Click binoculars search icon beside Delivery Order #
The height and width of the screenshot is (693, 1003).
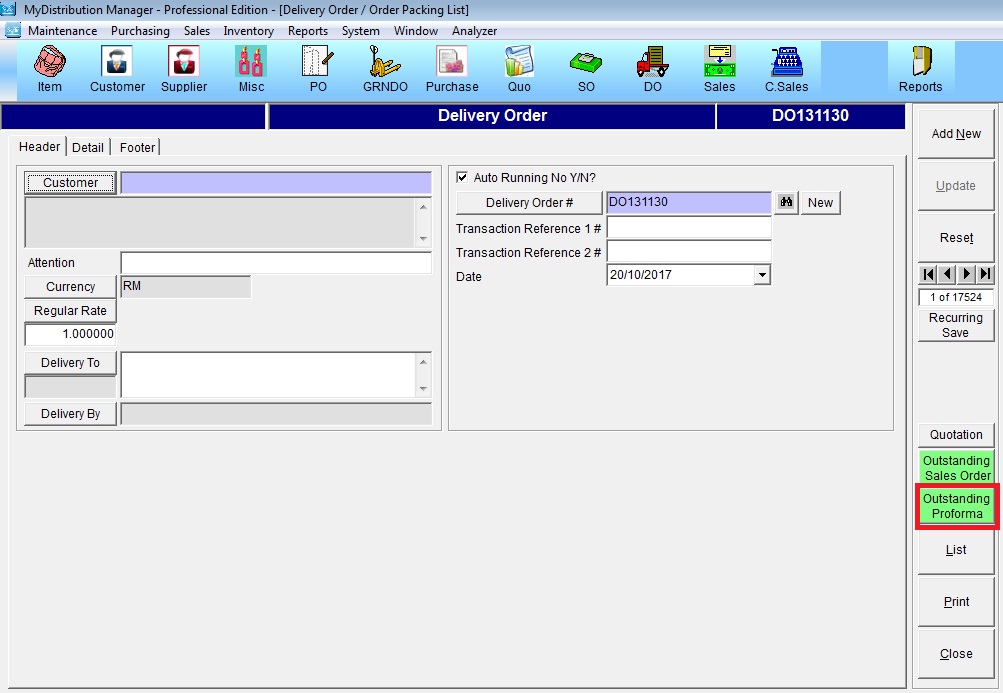pos(787,203)
